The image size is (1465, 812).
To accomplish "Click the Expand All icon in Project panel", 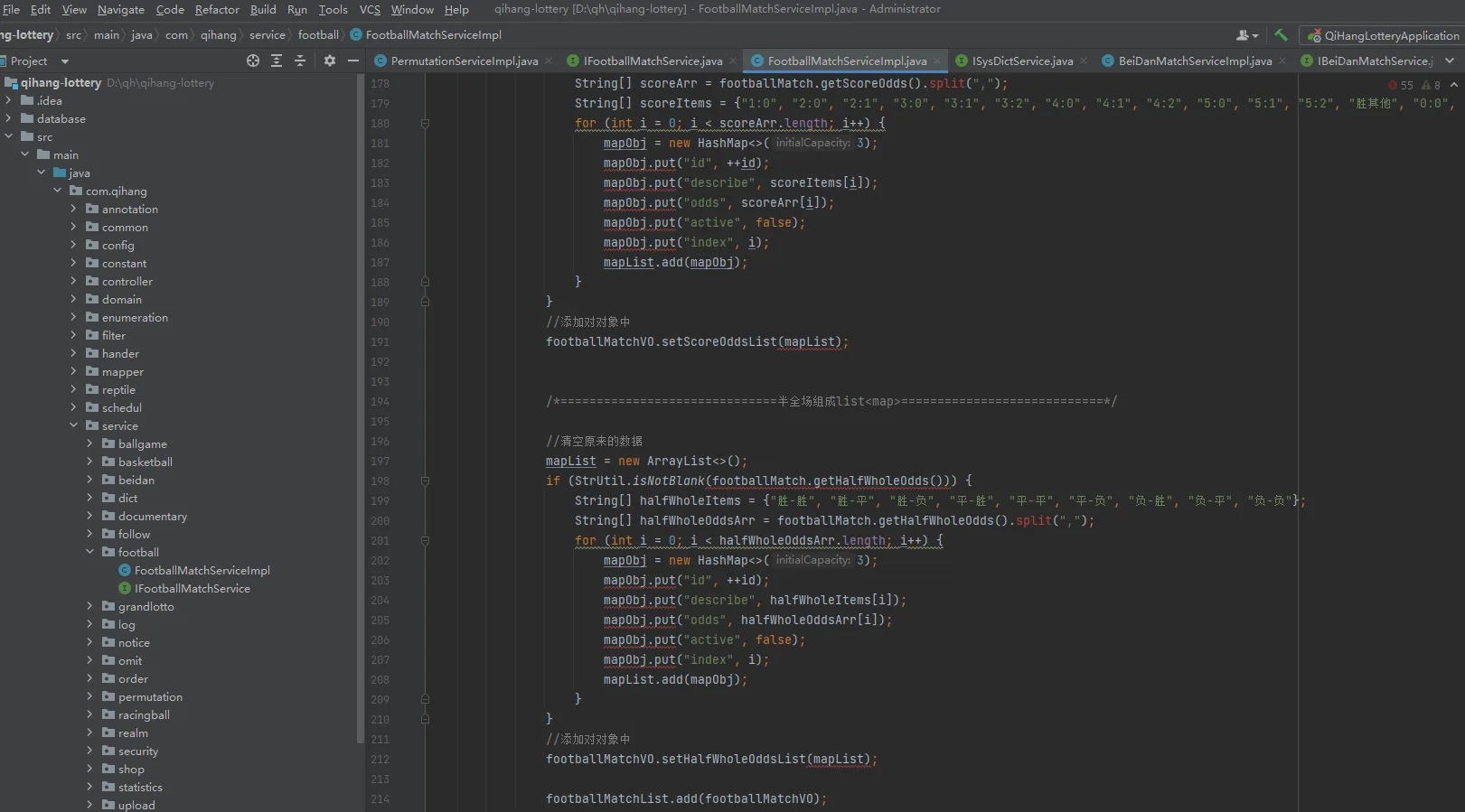I will (x=277, y=61).
